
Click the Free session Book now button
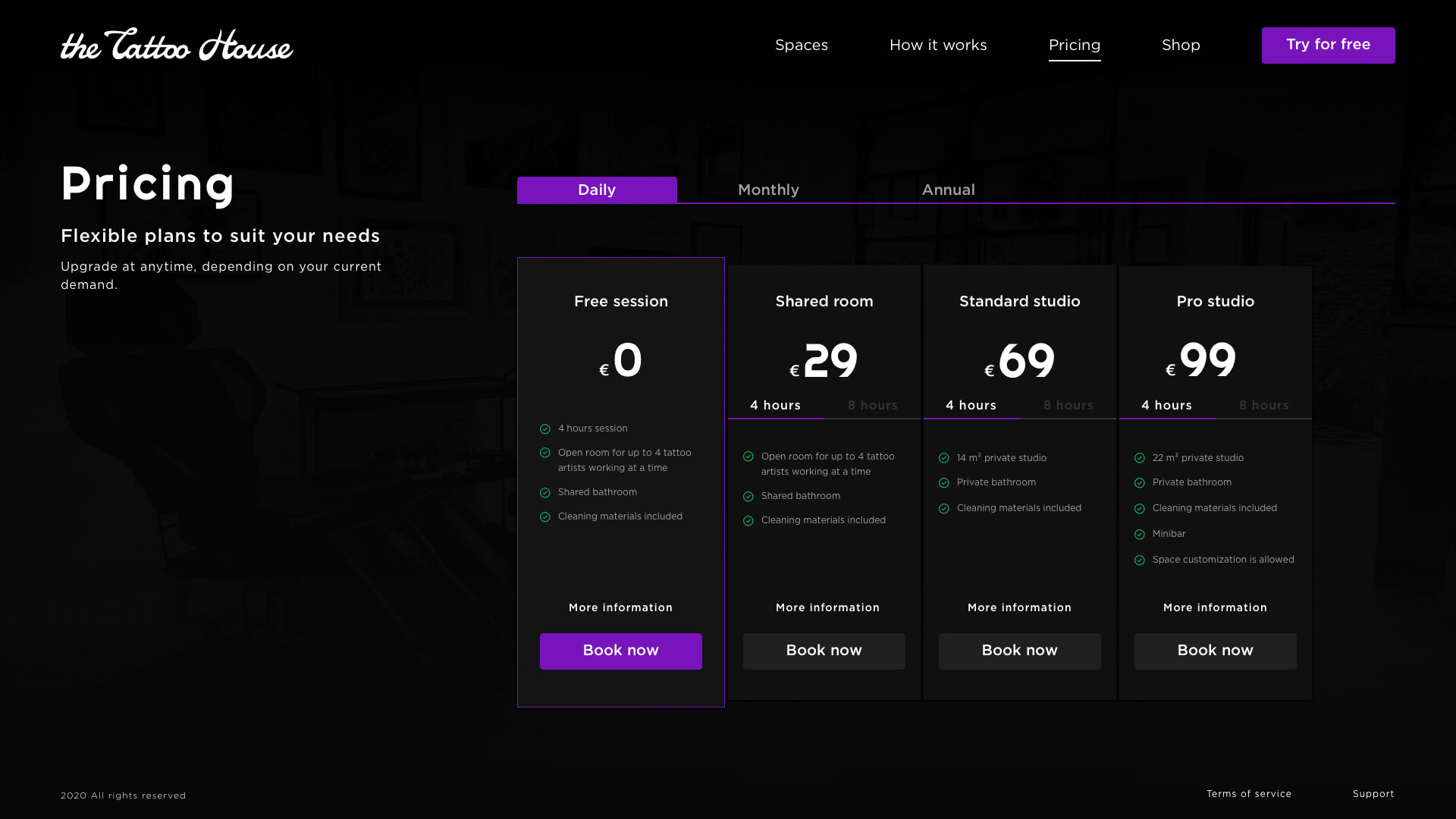tap(620, 651)
